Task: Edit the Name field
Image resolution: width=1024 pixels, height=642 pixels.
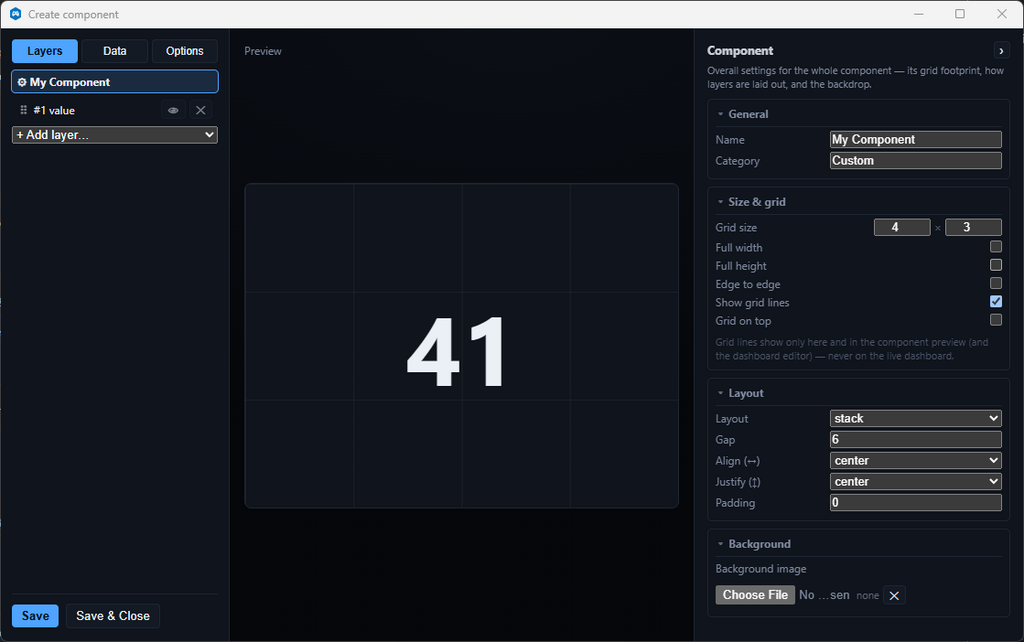Action: pos(916,139)
